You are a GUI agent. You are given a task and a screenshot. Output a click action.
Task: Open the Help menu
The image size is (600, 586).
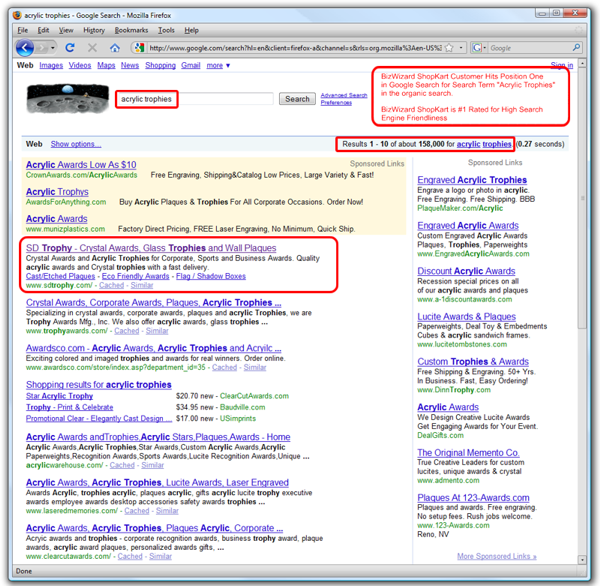[191, 30]
